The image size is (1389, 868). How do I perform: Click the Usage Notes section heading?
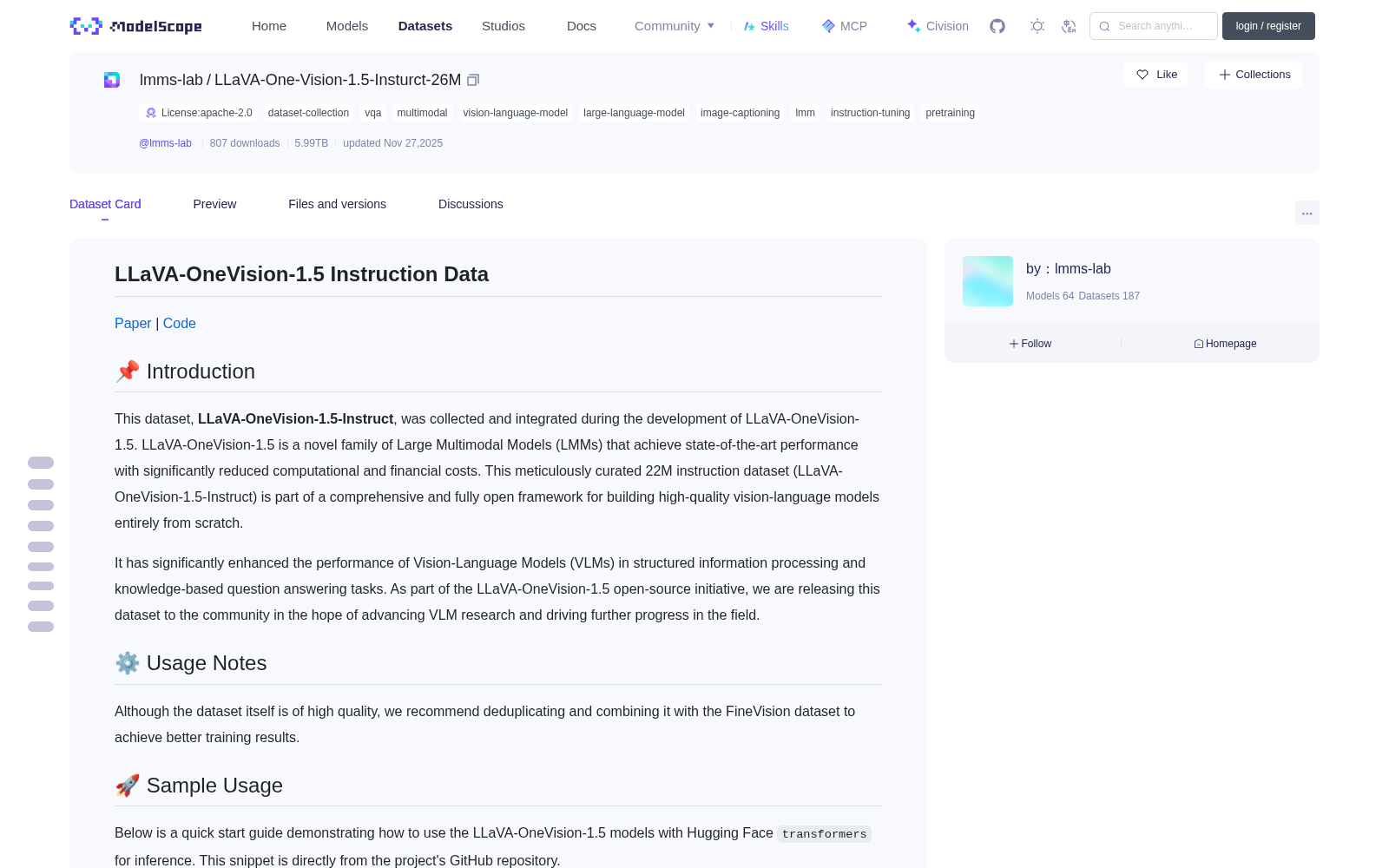click(191, 663)
